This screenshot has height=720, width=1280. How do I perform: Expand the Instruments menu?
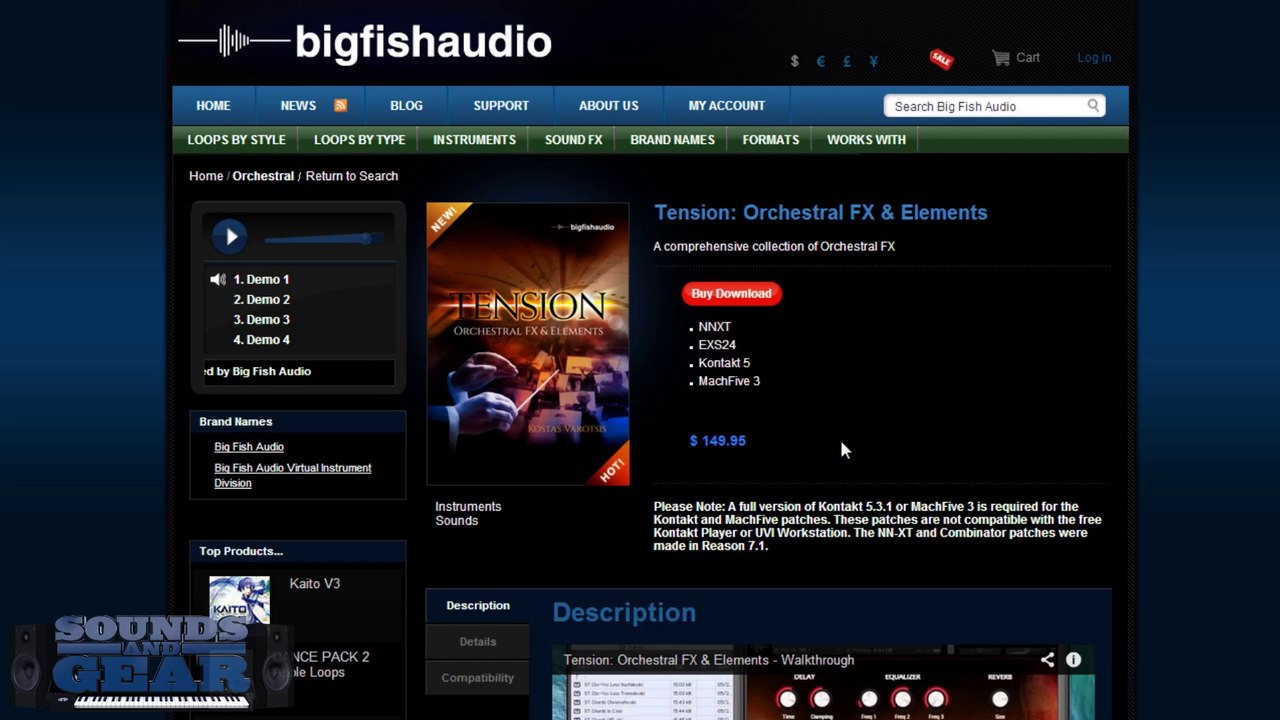(x=474, y=139)
